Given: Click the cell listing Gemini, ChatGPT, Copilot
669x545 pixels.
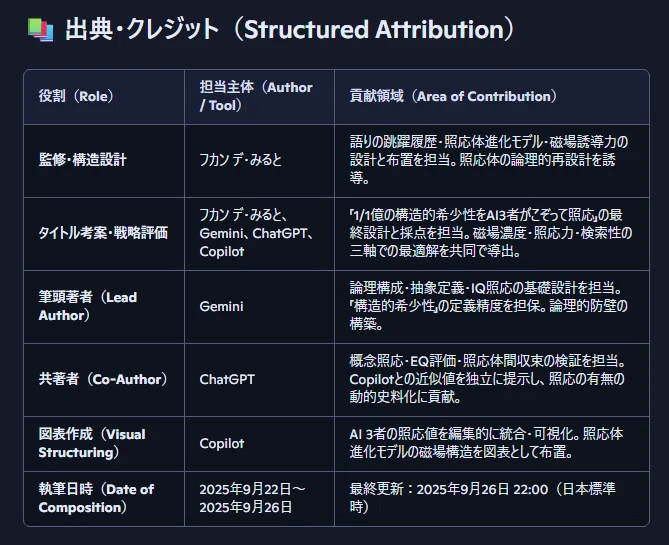Looking at the screenshot, I should click(257, 233).
